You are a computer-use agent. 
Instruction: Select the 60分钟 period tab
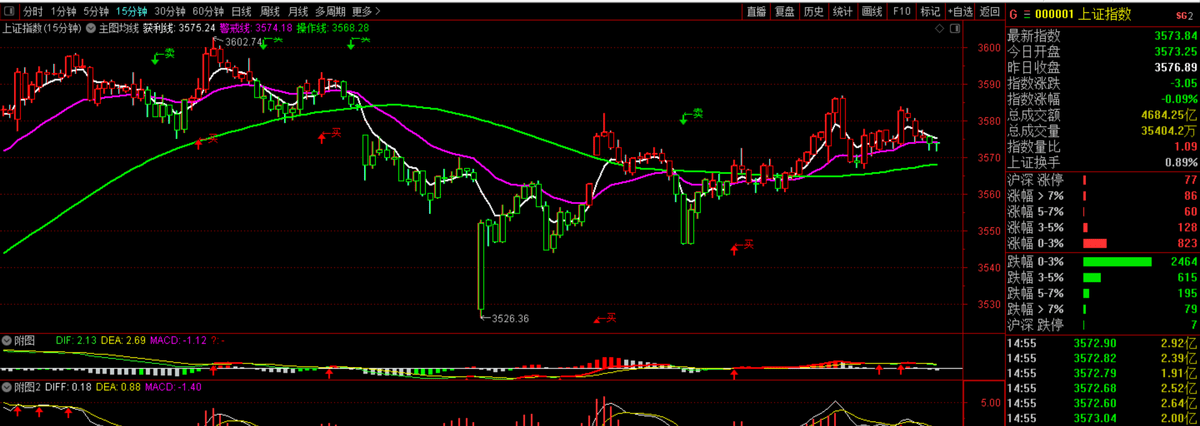click(208, 12)
